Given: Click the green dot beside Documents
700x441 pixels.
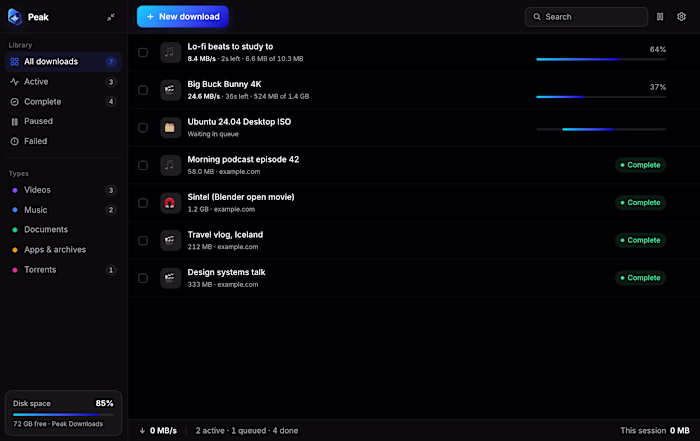Looking at the screenshot, I should [15, 230].
